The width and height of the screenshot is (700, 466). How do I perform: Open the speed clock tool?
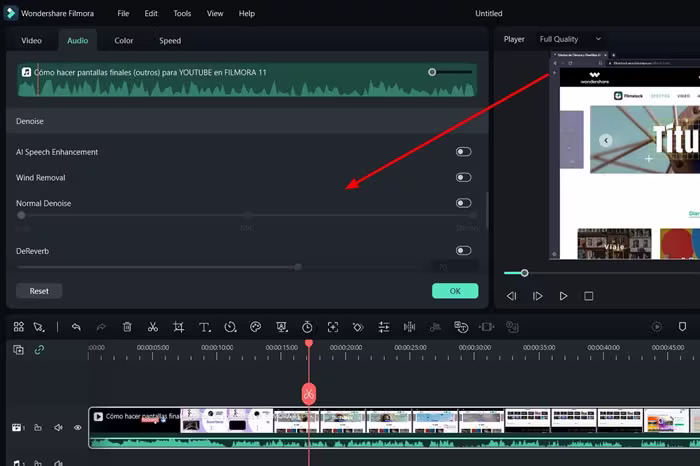click(x=230, y=327)
